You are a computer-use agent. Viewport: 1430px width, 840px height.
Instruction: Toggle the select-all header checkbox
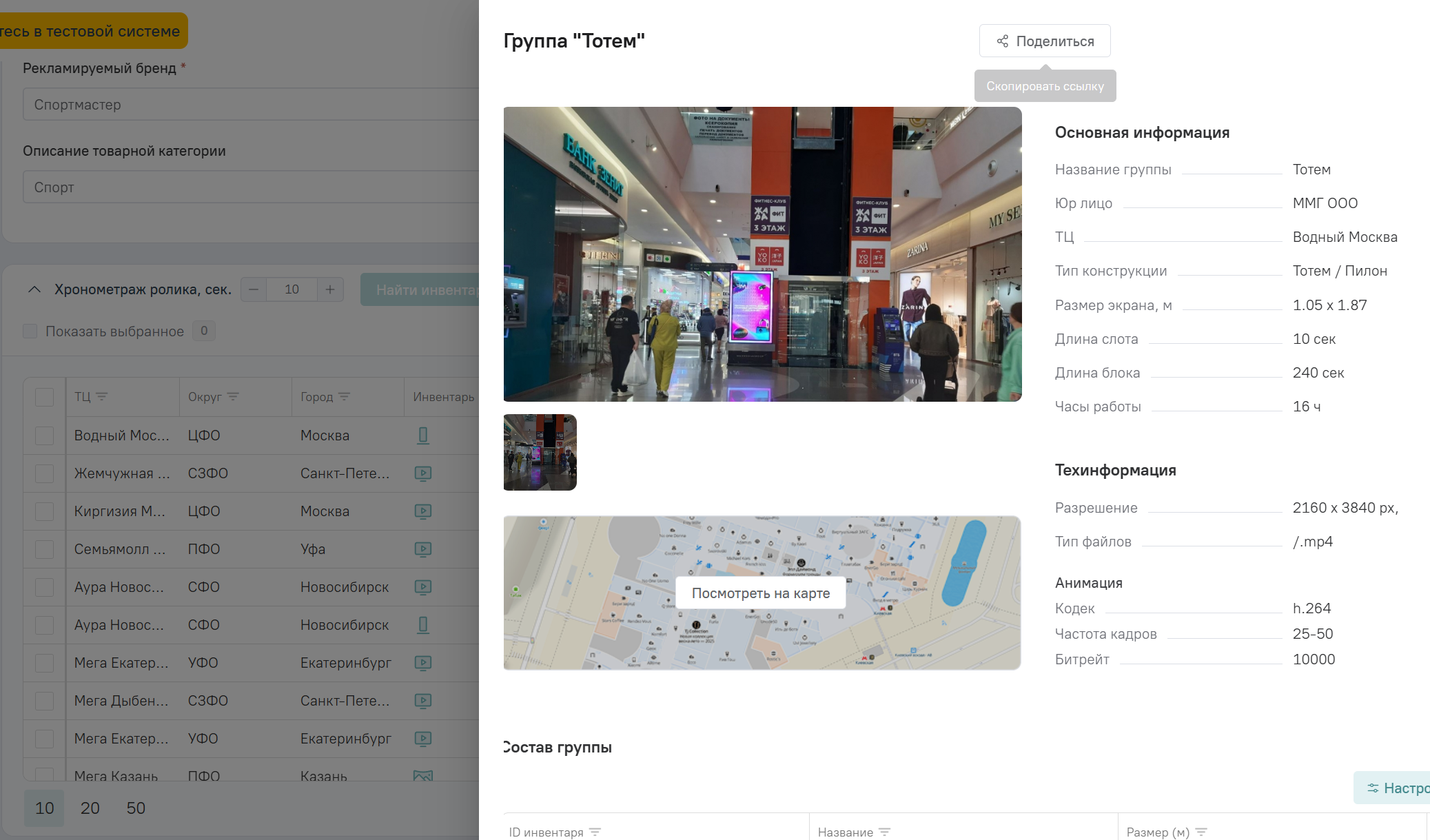(45, 397)
